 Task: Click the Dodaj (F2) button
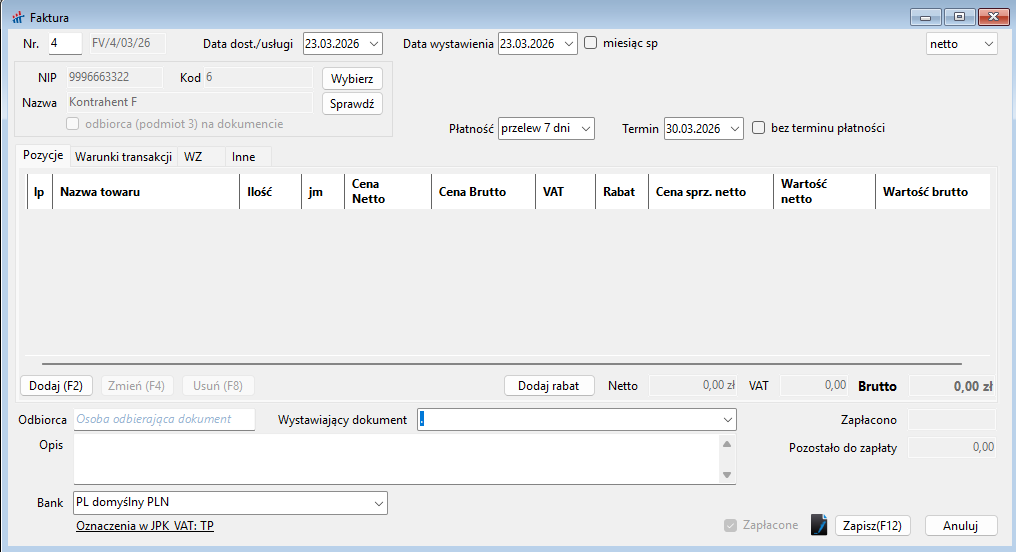point(57,386)
